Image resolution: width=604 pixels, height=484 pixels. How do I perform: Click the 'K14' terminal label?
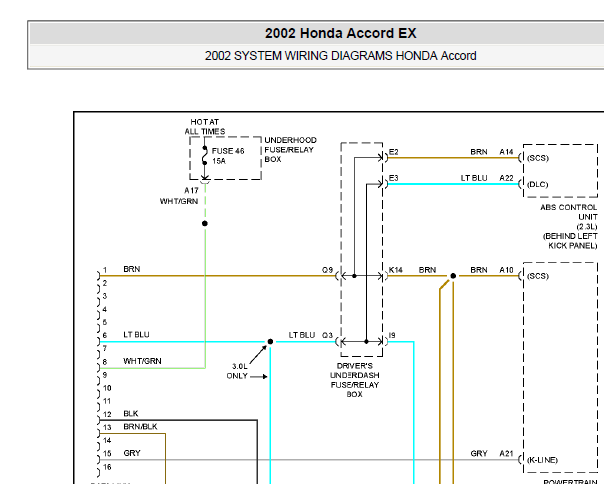click(x=396, y=270)
